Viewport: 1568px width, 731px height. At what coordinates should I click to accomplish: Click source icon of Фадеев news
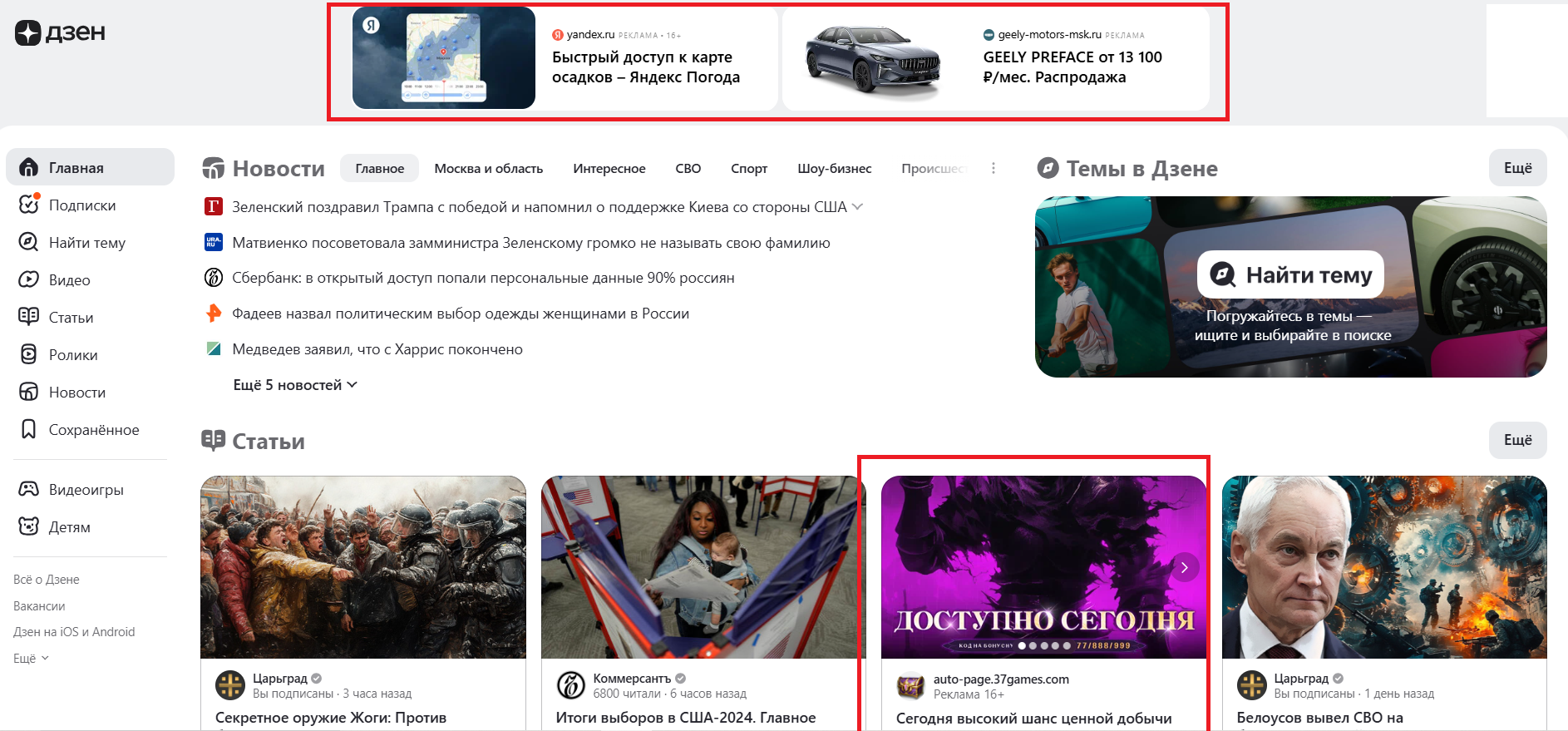click(214, 314)
